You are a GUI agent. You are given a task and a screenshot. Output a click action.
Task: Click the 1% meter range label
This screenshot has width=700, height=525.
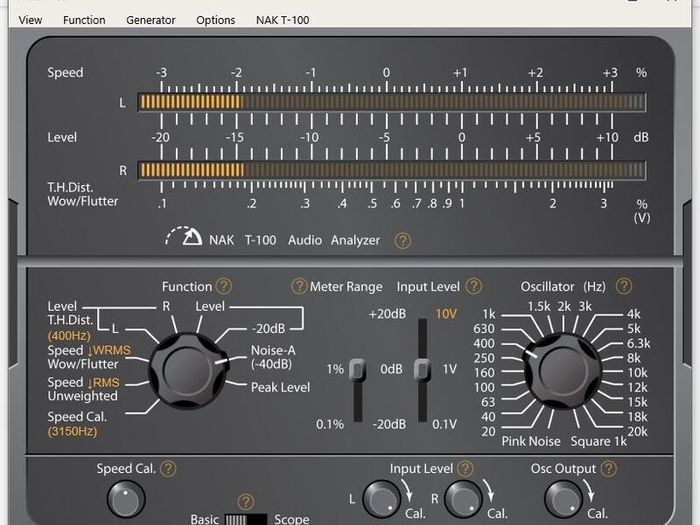pyautogui.click(x=335, y=370)
